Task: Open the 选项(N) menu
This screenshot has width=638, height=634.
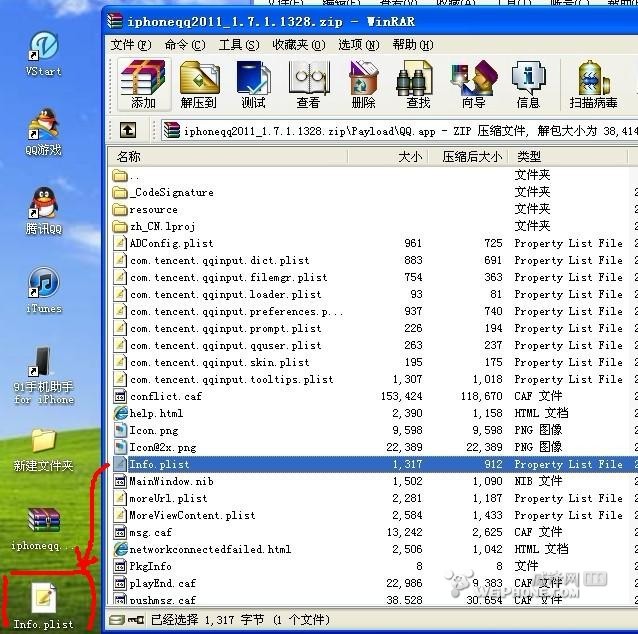Action: (x=358, y=45)
